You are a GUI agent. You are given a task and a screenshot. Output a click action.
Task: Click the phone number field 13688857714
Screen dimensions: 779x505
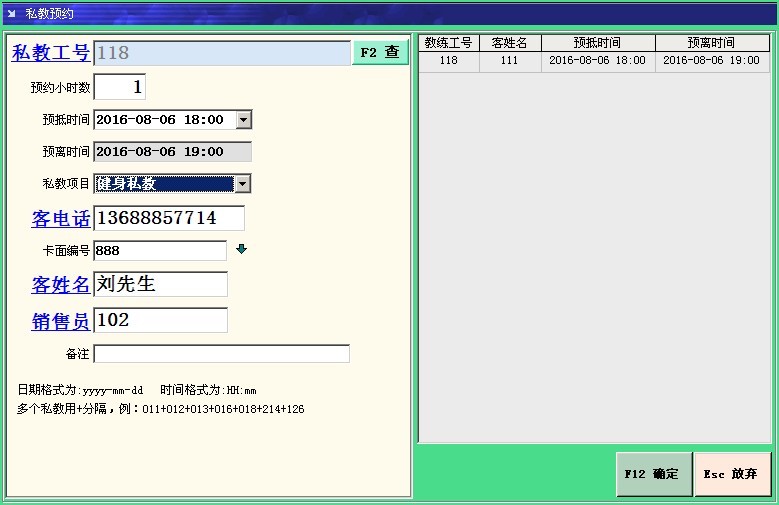(169, 218)
